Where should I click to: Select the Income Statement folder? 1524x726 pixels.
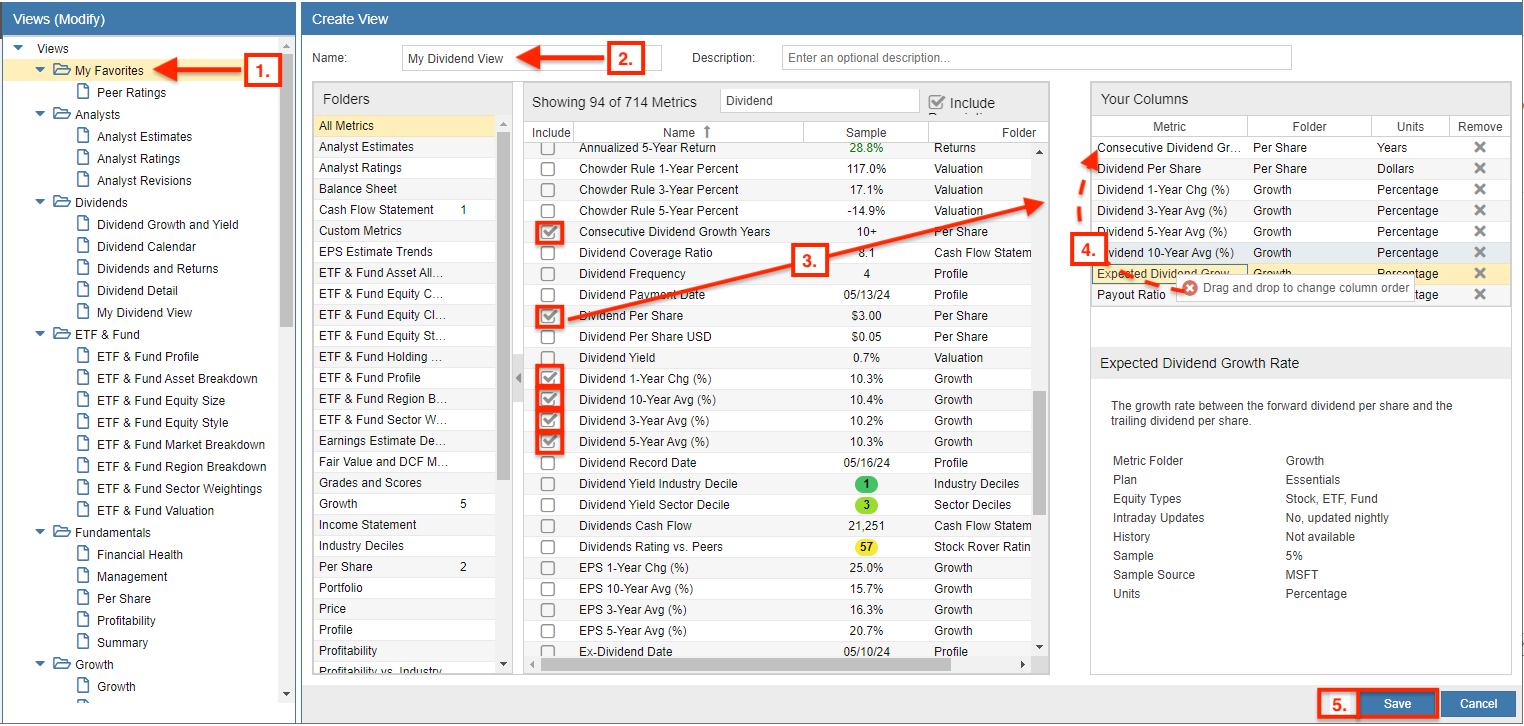tap(404, 525)
